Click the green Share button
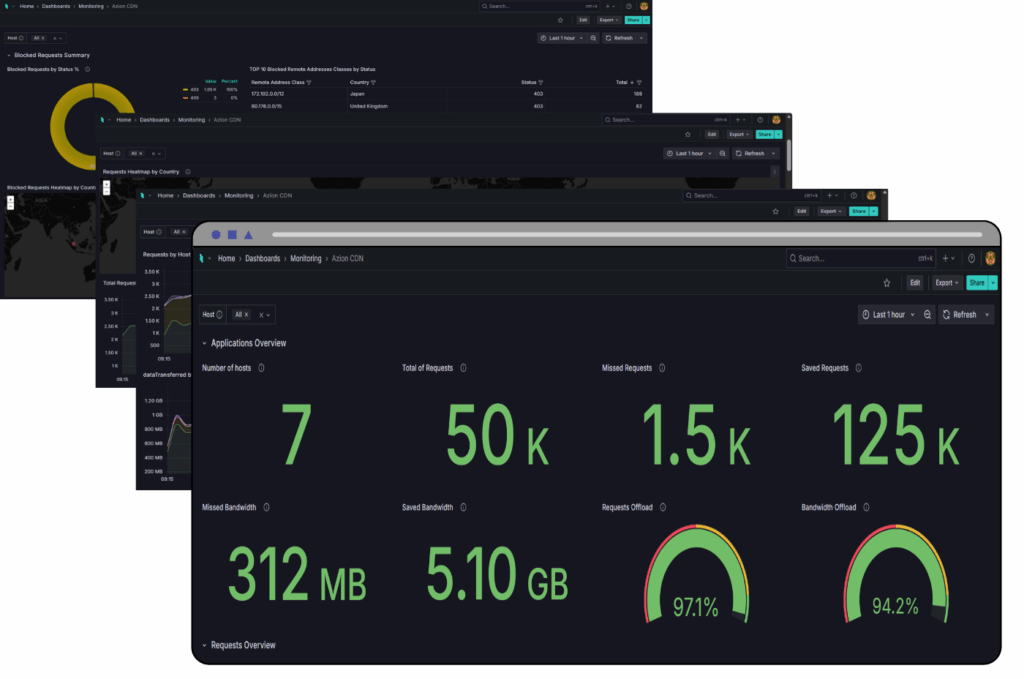Screen dimensions: 1024x679 [x=976, y=283]
